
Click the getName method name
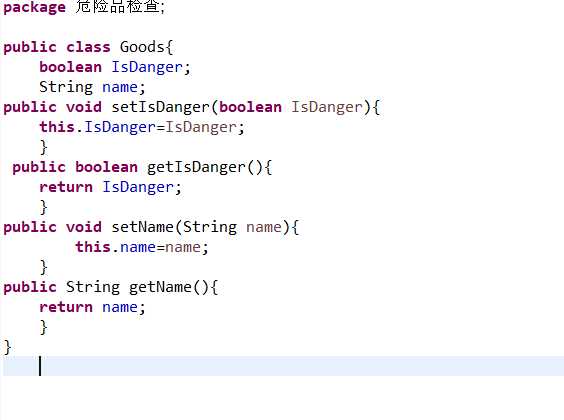160,287
